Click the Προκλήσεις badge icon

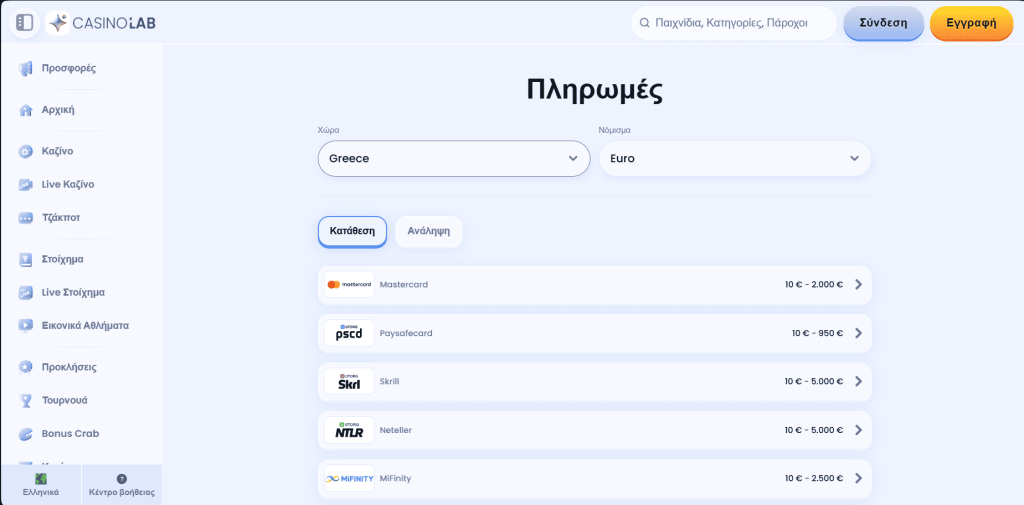click(25, 367)
